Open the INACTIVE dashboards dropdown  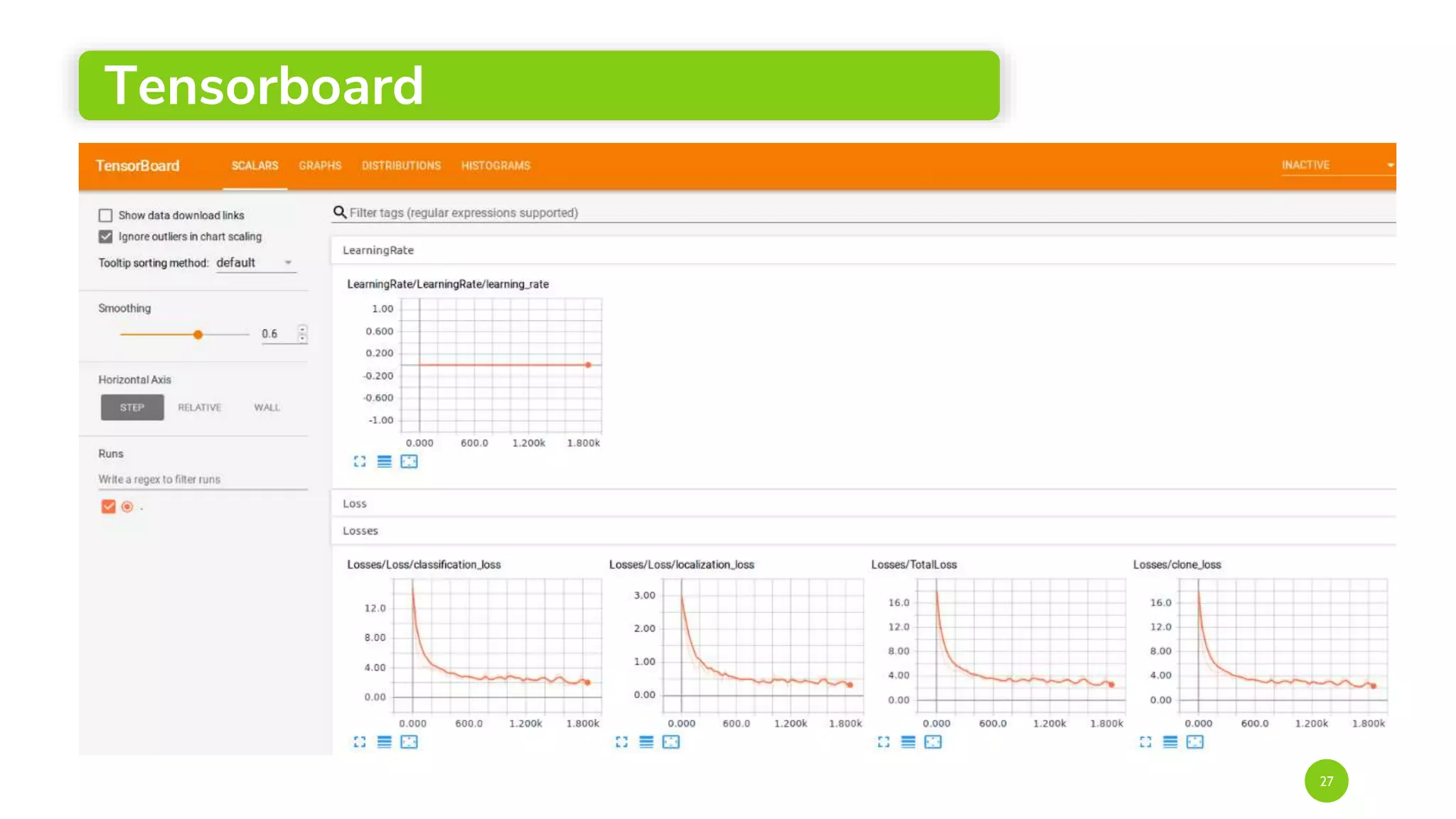(1337, 165)
